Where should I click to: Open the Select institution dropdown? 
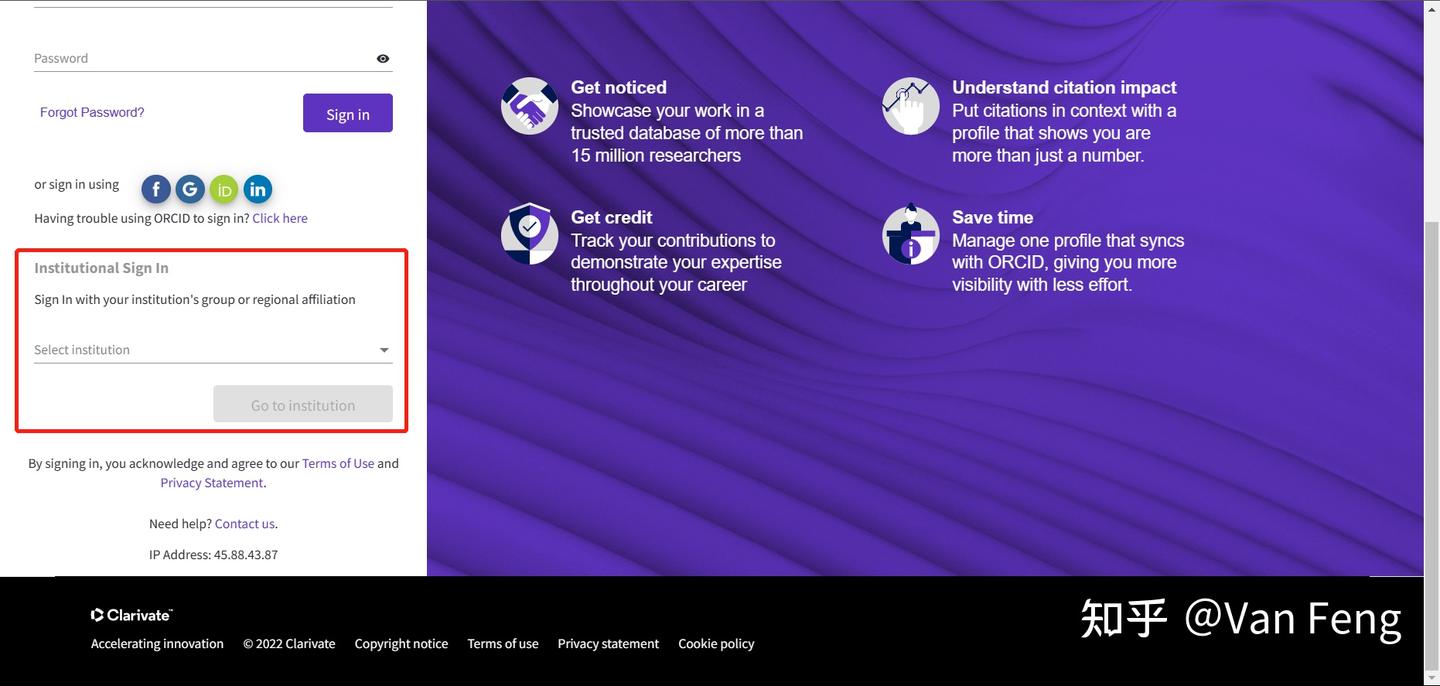click(213, 350)
